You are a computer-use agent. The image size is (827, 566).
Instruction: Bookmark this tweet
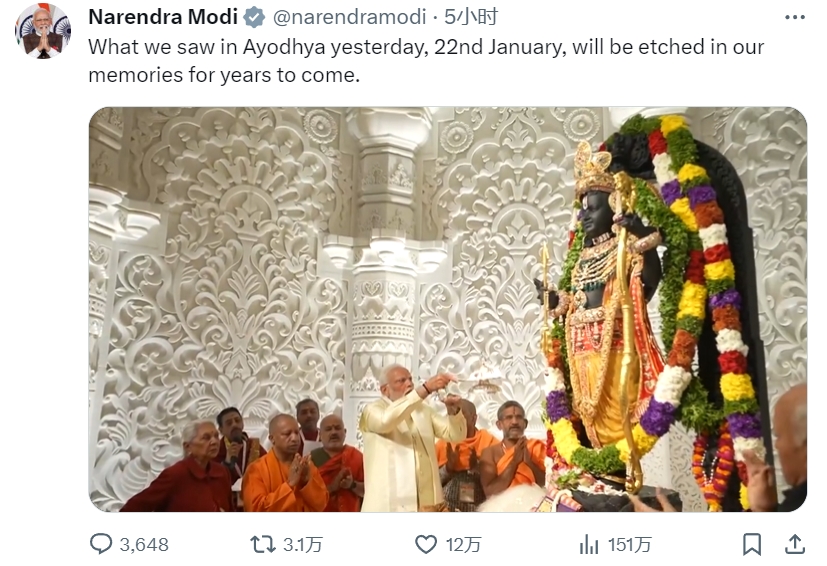[752, 544]
